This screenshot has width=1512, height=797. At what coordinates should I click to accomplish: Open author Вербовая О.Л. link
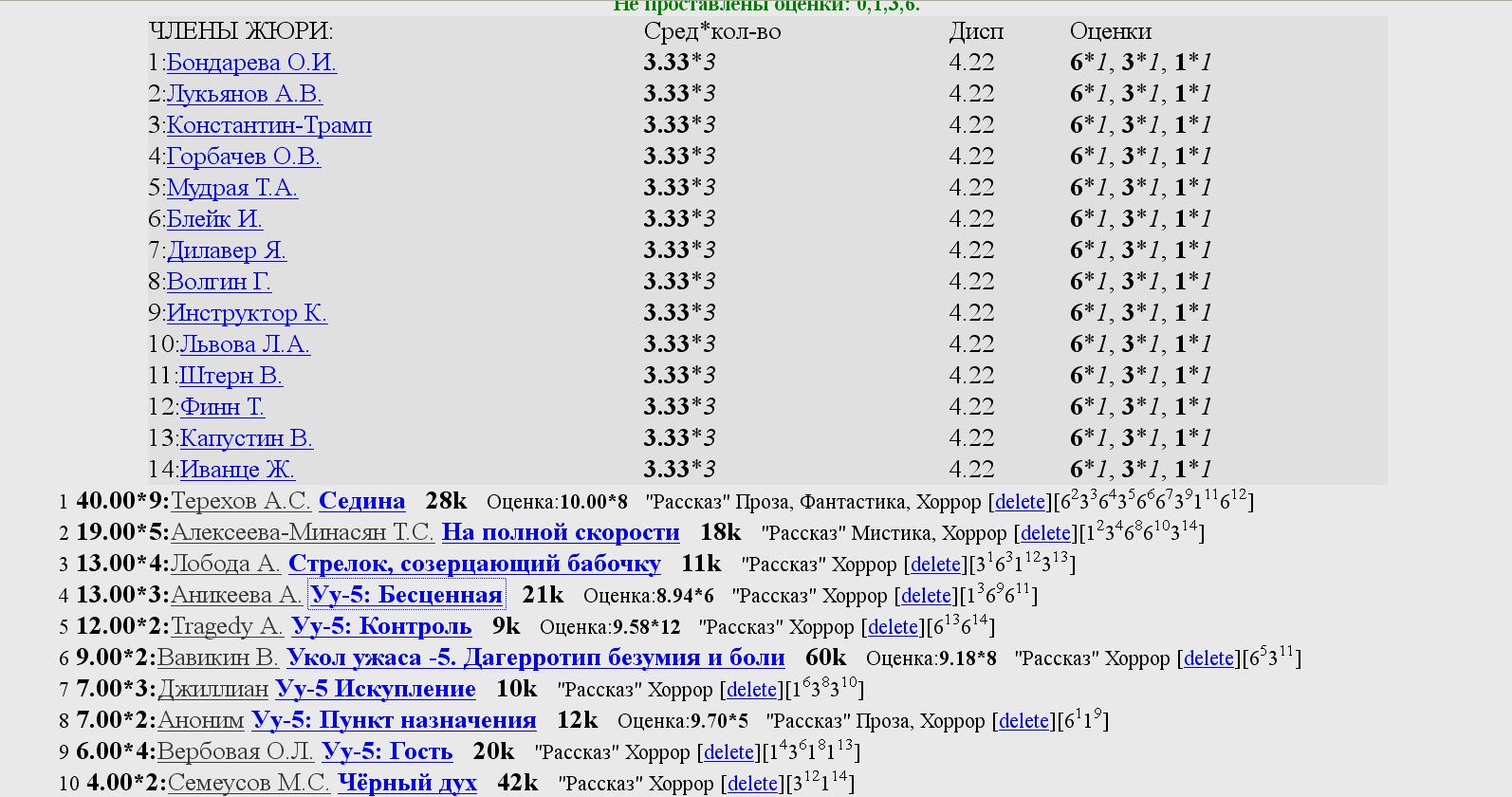tap(235, 751)
